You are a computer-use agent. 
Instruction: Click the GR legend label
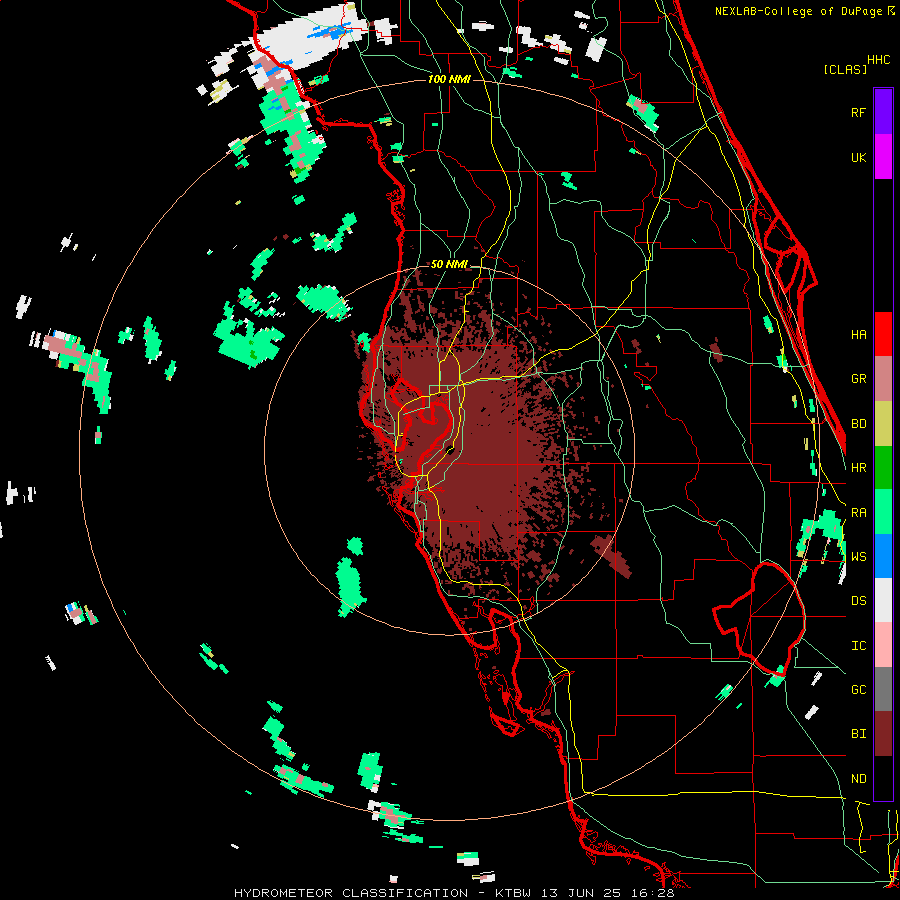pos(858,379)
